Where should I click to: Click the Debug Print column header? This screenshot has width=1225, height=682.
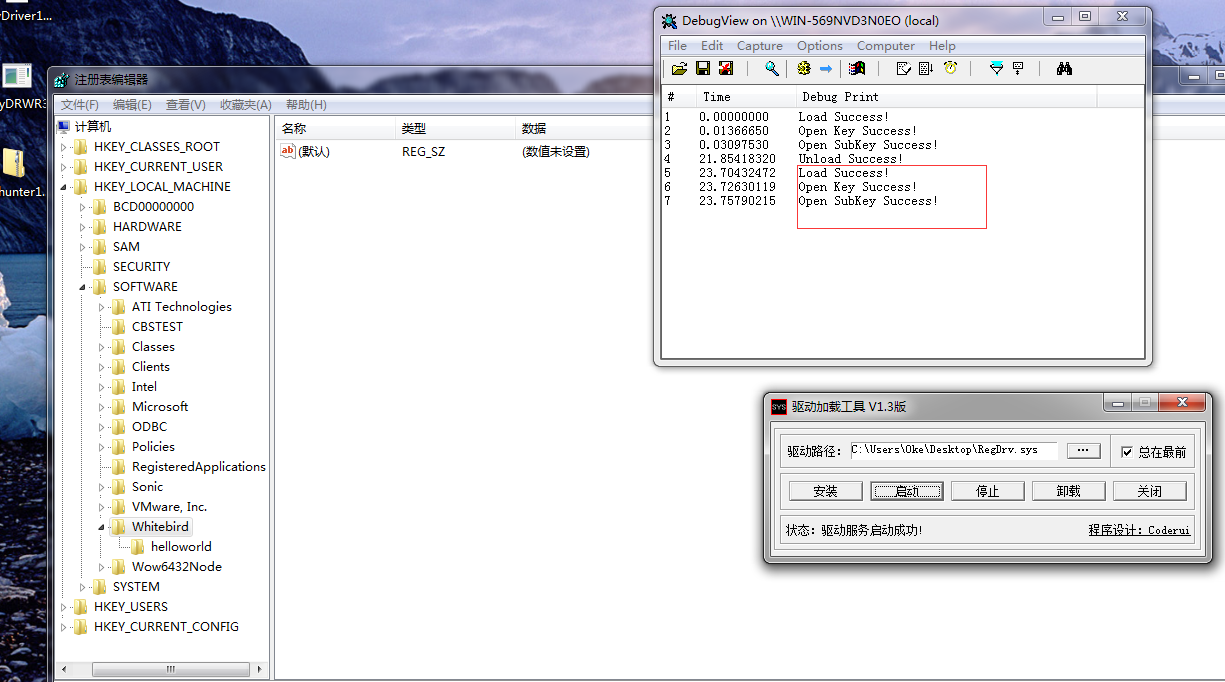946,97
